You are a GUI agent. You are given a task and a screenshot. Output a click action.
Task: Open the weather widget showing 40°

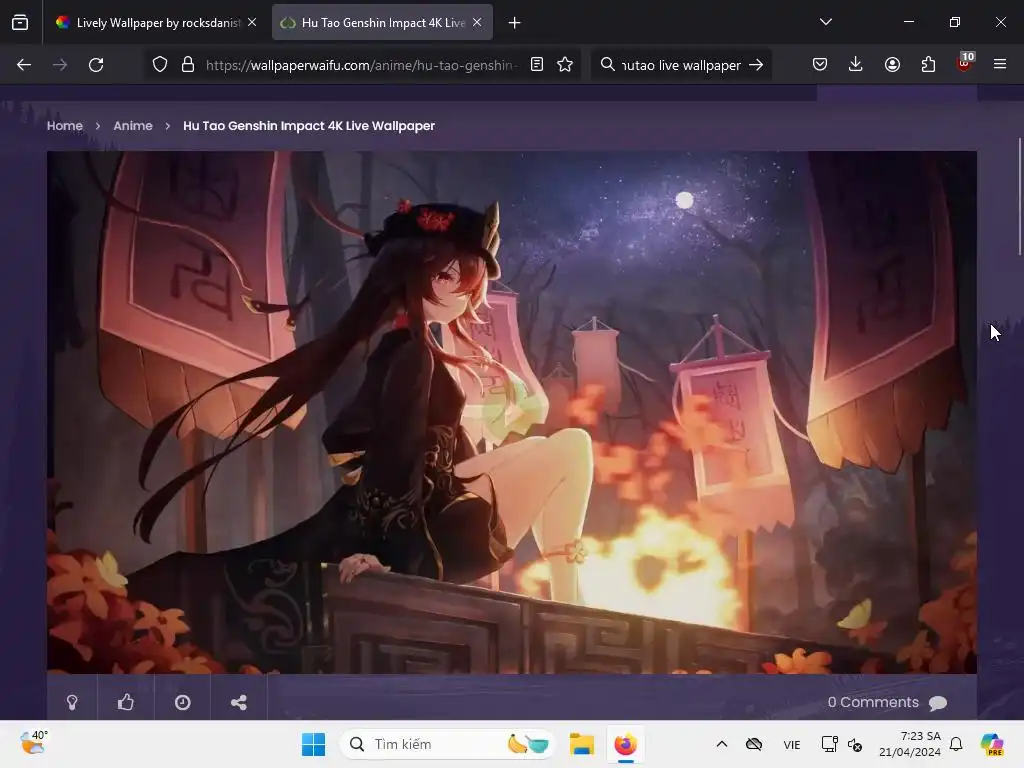[x=33, y=743]
